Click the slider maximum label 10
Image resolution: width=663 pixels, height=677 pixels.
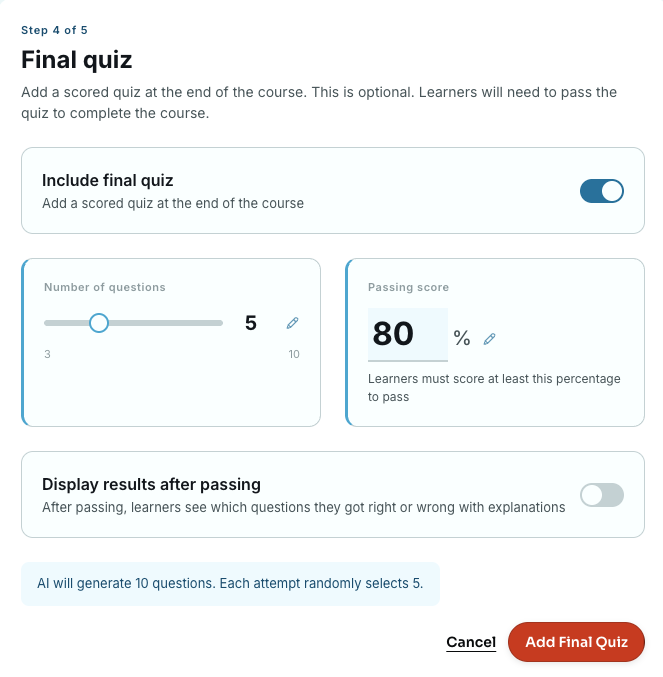tap(294, 354)
